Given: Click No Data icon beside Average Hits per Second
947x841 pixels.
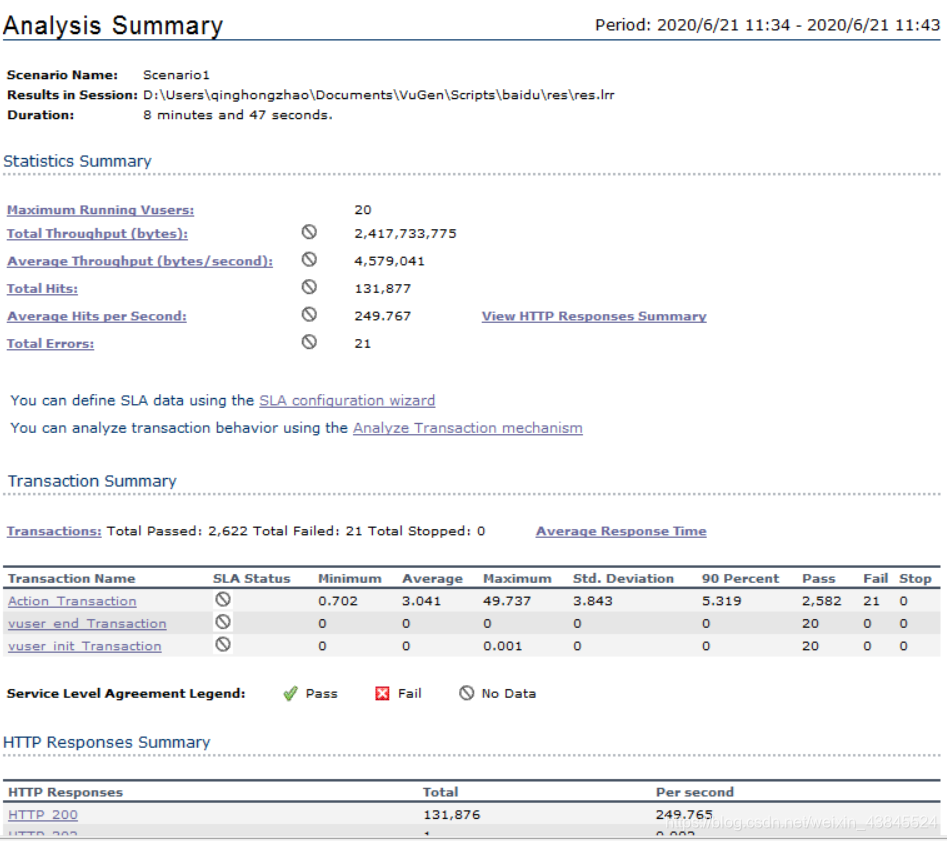Looking at the screenshot, I should tap(309, 314).
